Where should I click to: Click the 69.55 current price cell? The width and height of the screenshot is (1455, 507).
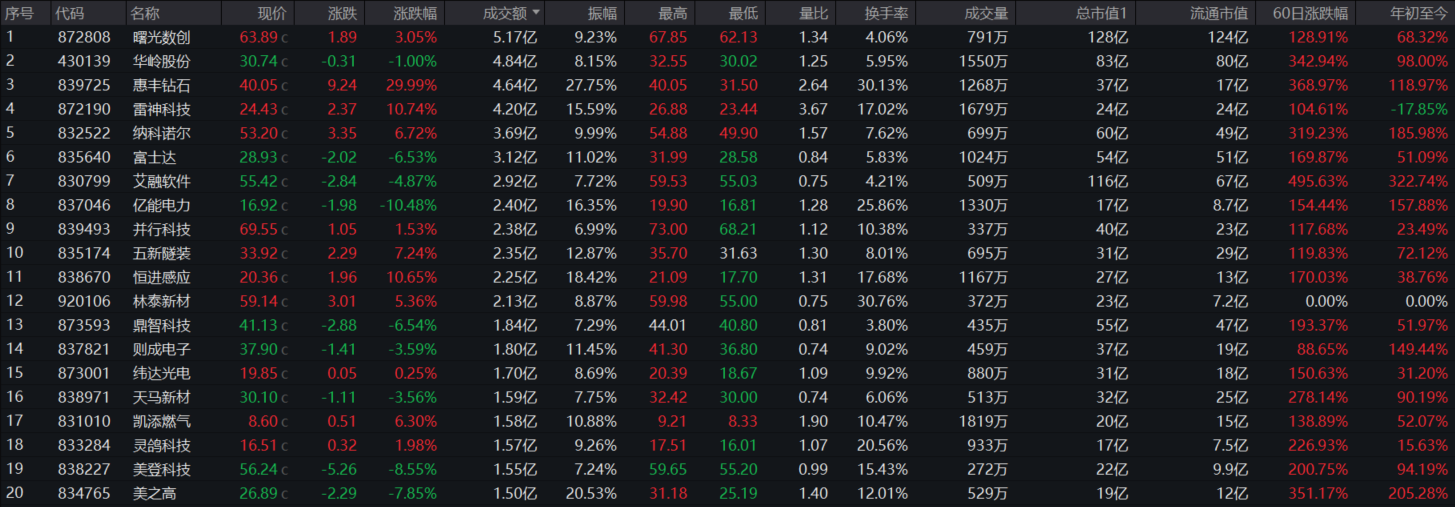(259, 229)
